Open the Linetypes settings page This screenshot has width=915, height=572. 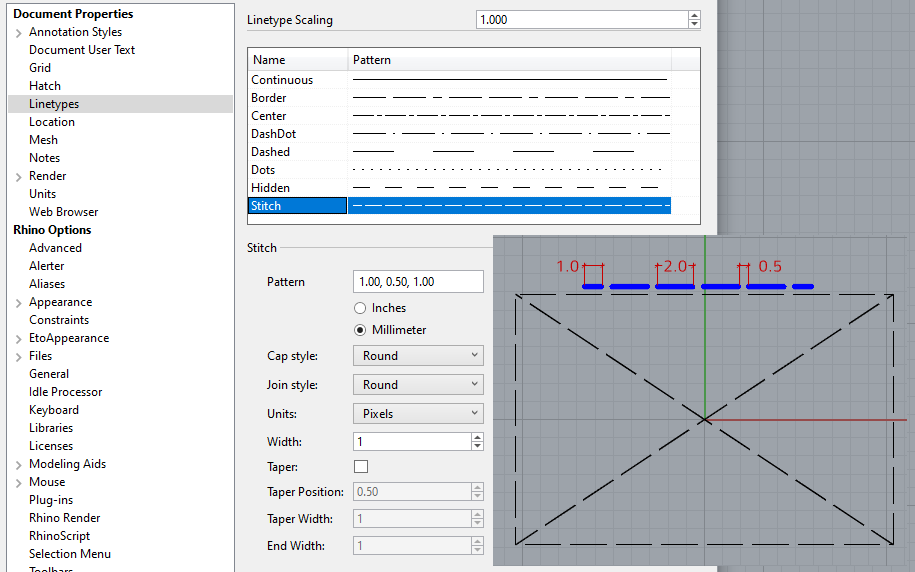54,104
